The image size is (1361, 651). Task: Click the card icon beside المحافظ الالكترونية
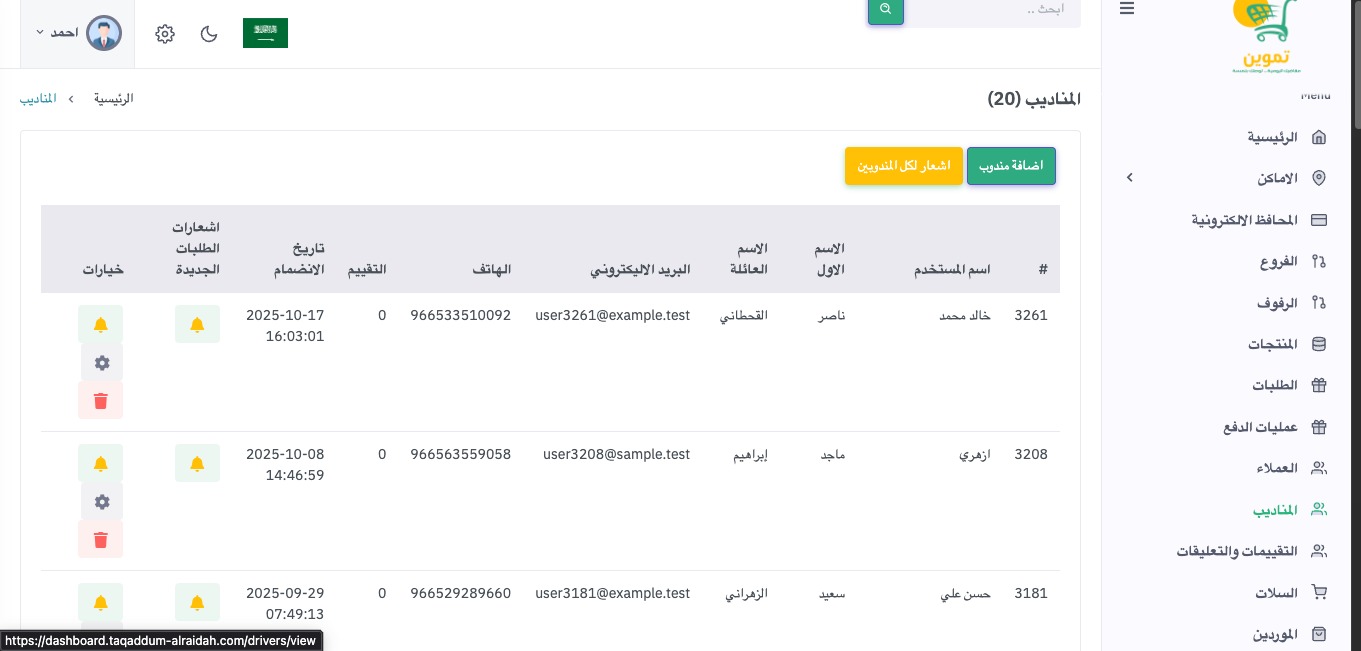tap(1319, 219)
